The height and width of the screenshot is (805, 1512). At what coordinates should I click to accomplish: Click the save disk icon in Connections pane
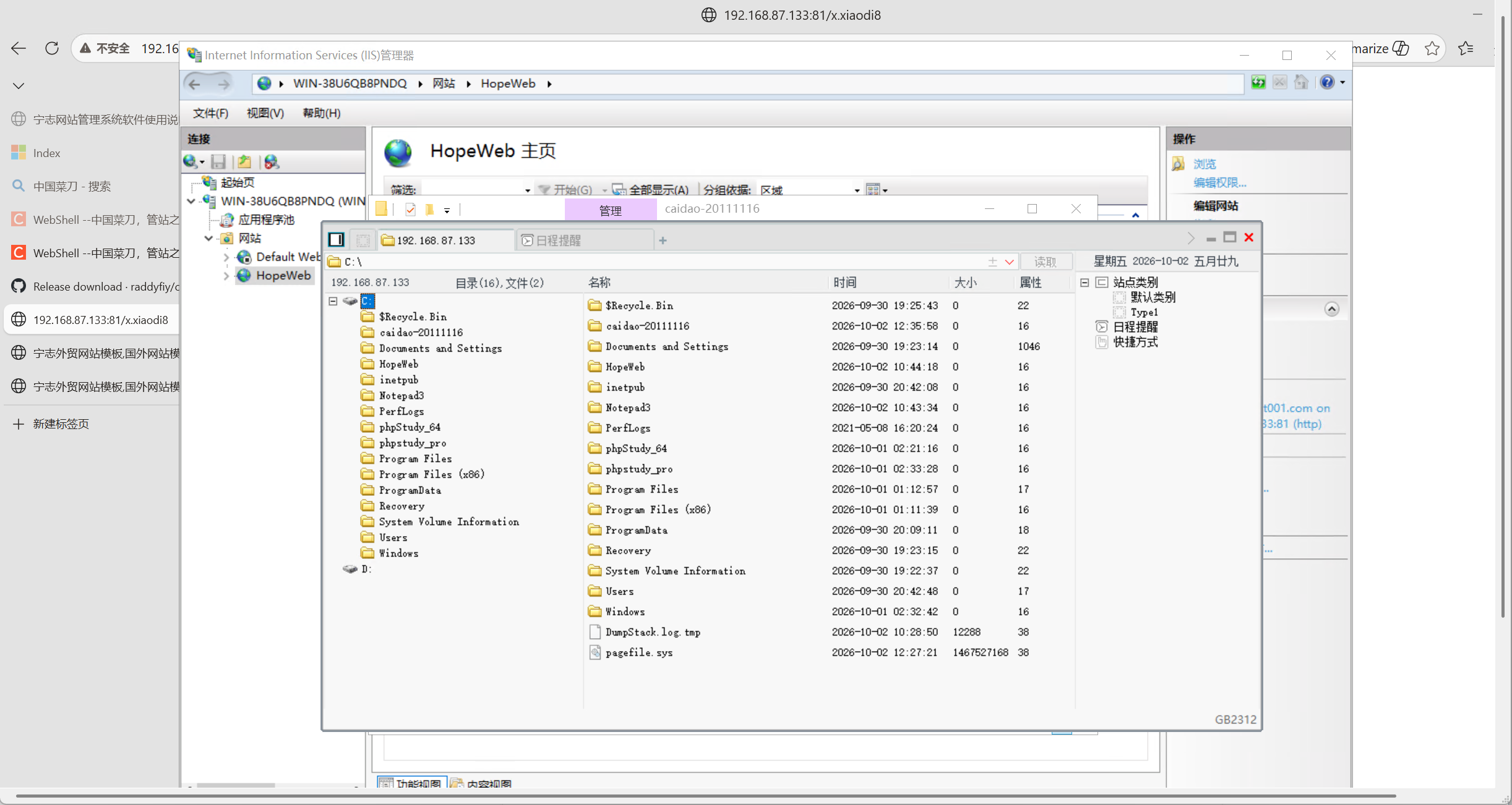(218, 162)
